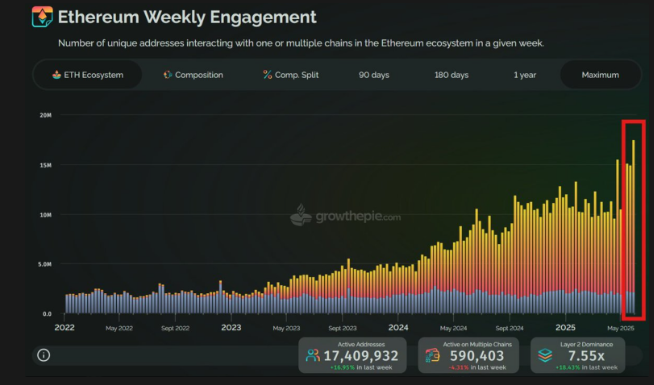The height and width of the screenshot is (385, 654).
Task: Click the info icon below the chart
Action: tap(43, 355)
